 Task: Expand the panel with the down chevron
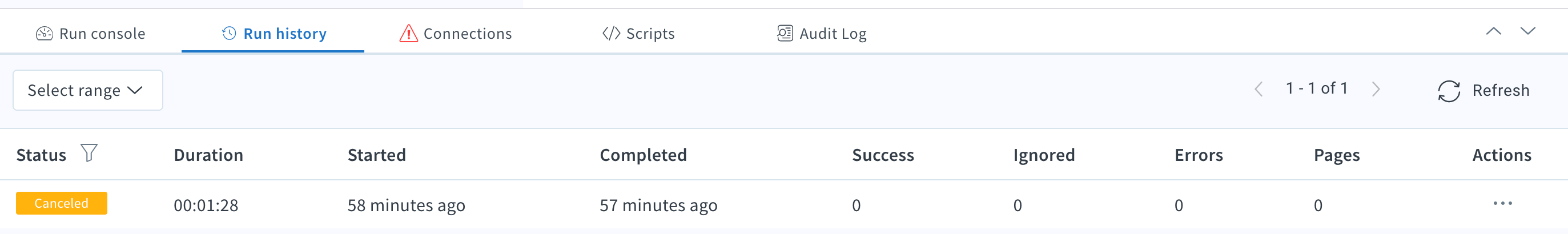coord(1528,31)
